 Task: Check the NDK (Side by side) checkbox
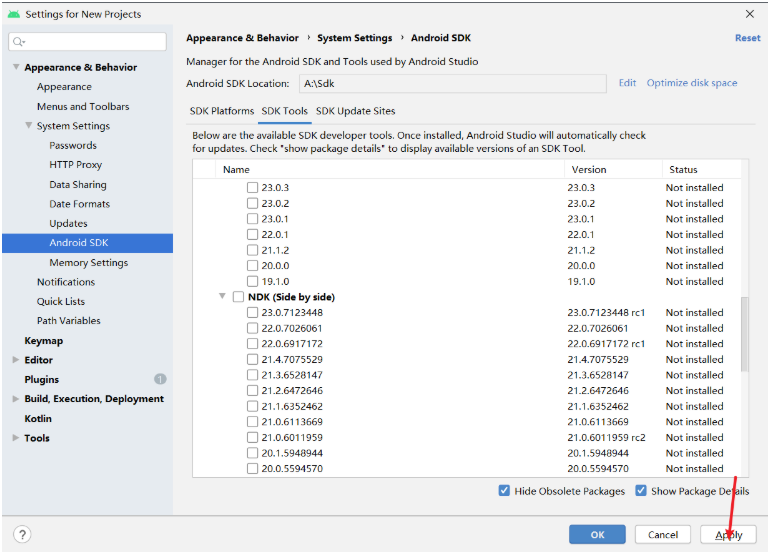238,297
